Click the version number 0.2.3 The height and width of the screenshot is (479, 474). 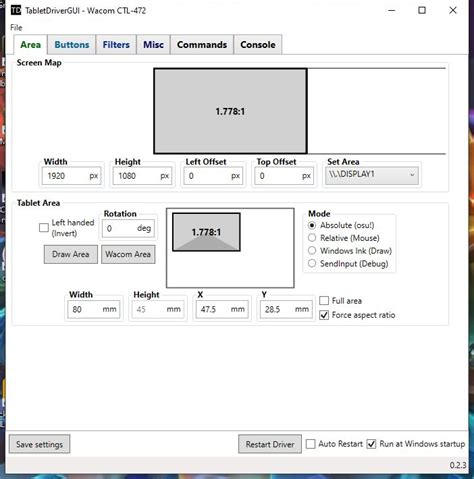tap(458, 465)
